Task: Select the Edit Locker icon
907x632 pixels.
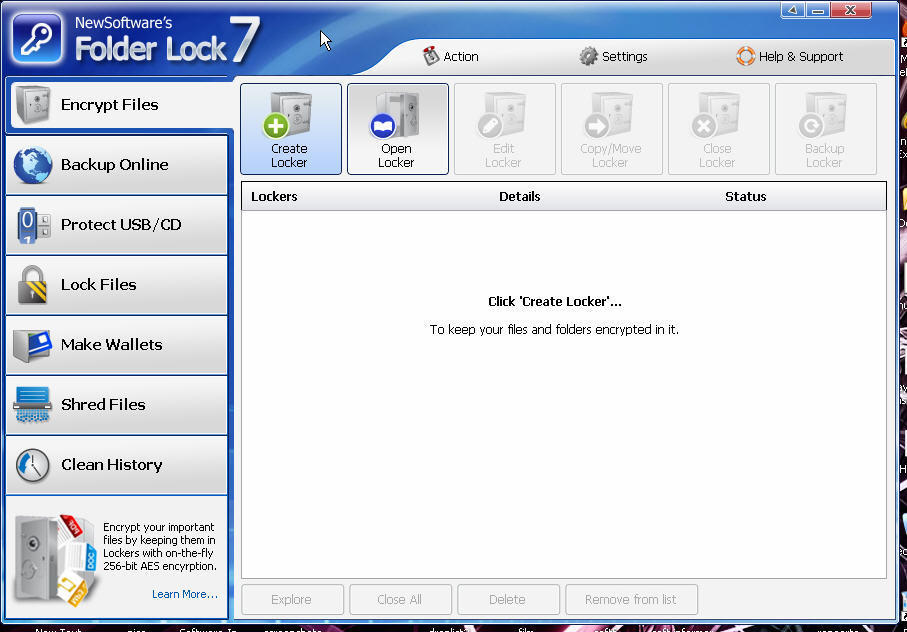Action: (504, 128)
